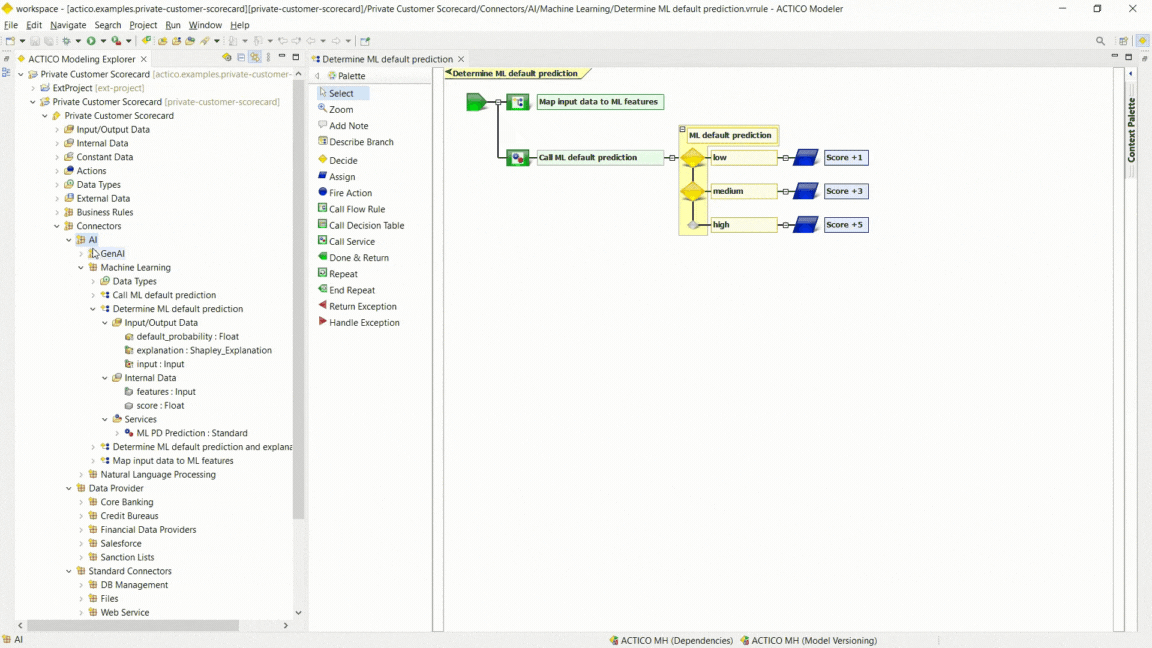Click ACTICO MH (Model Versioning) in the status bar
The image size is (1152, 648).
(x=814, y=640)
